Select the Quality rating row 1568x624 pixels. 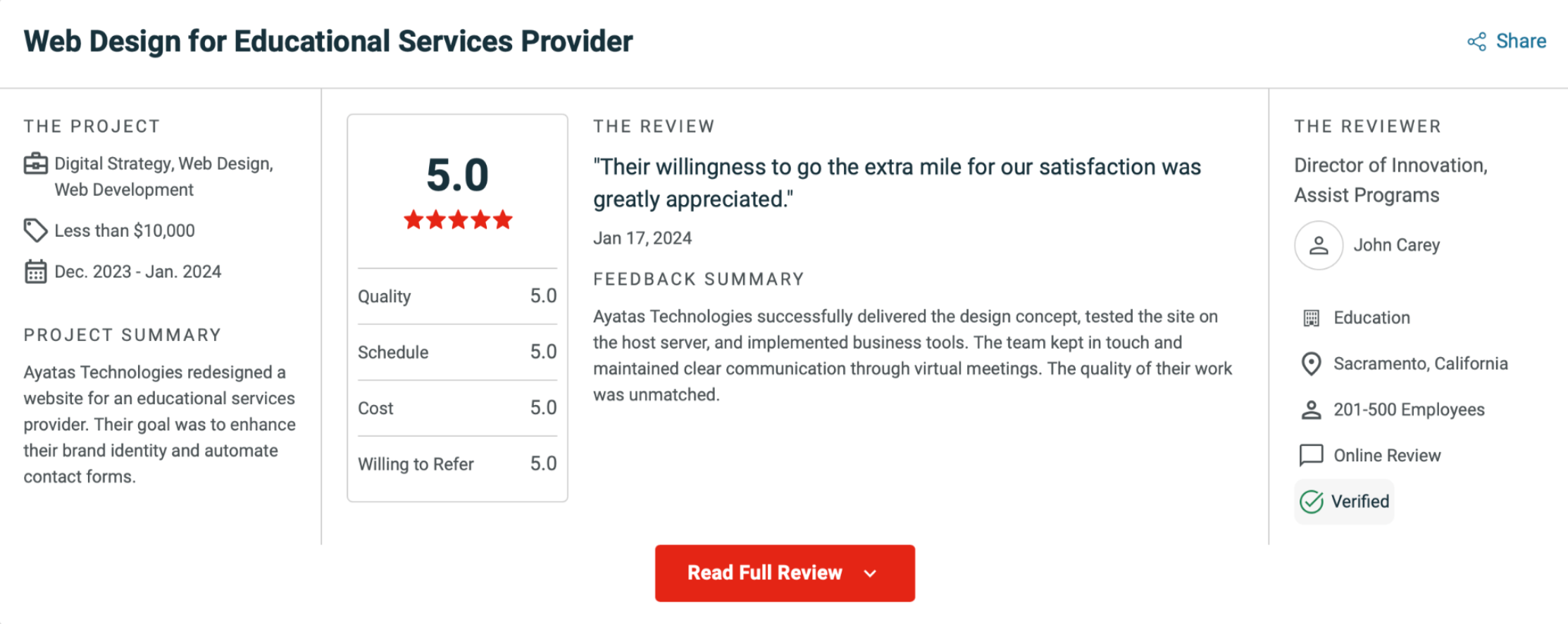click(x=457, y=297)
